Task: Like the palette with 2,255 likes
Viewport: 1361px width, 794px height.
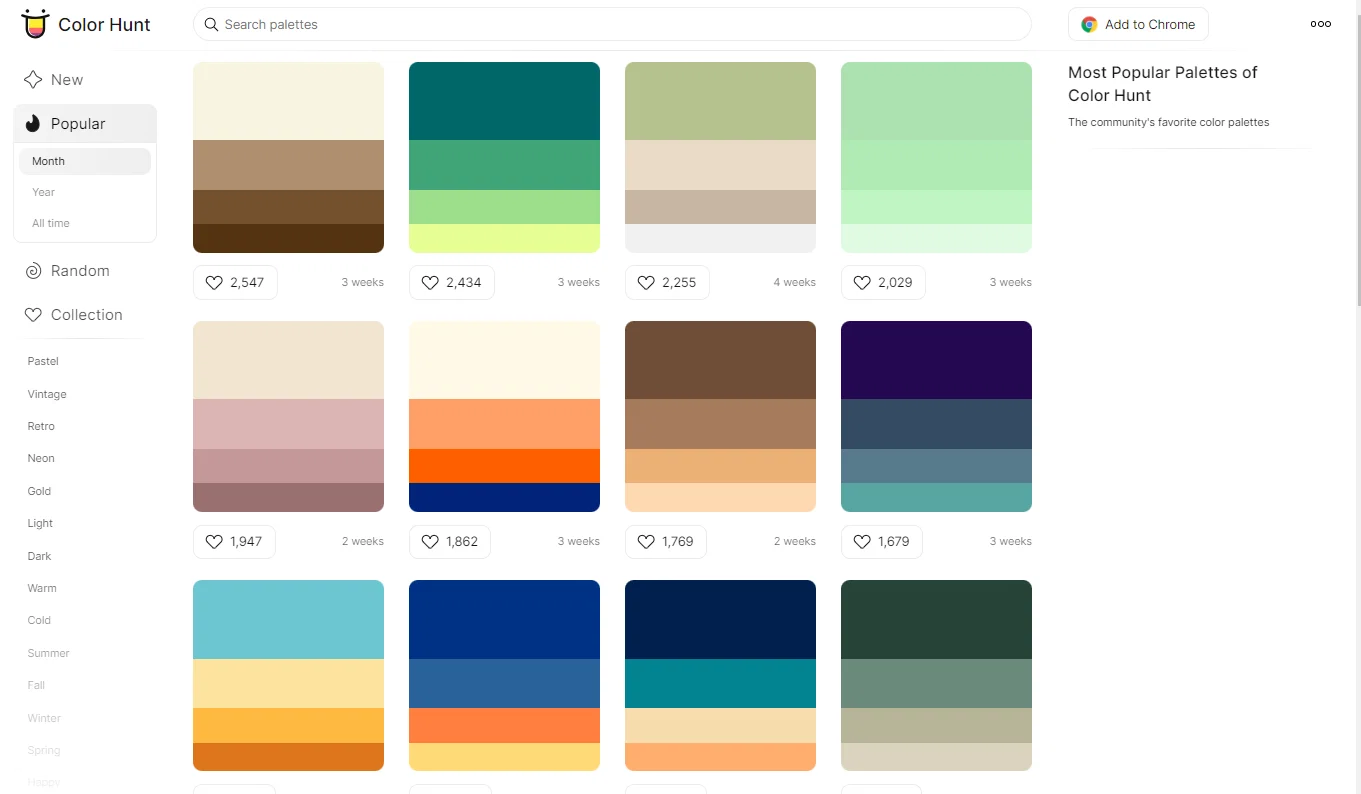Action: (x=667, y=283)
